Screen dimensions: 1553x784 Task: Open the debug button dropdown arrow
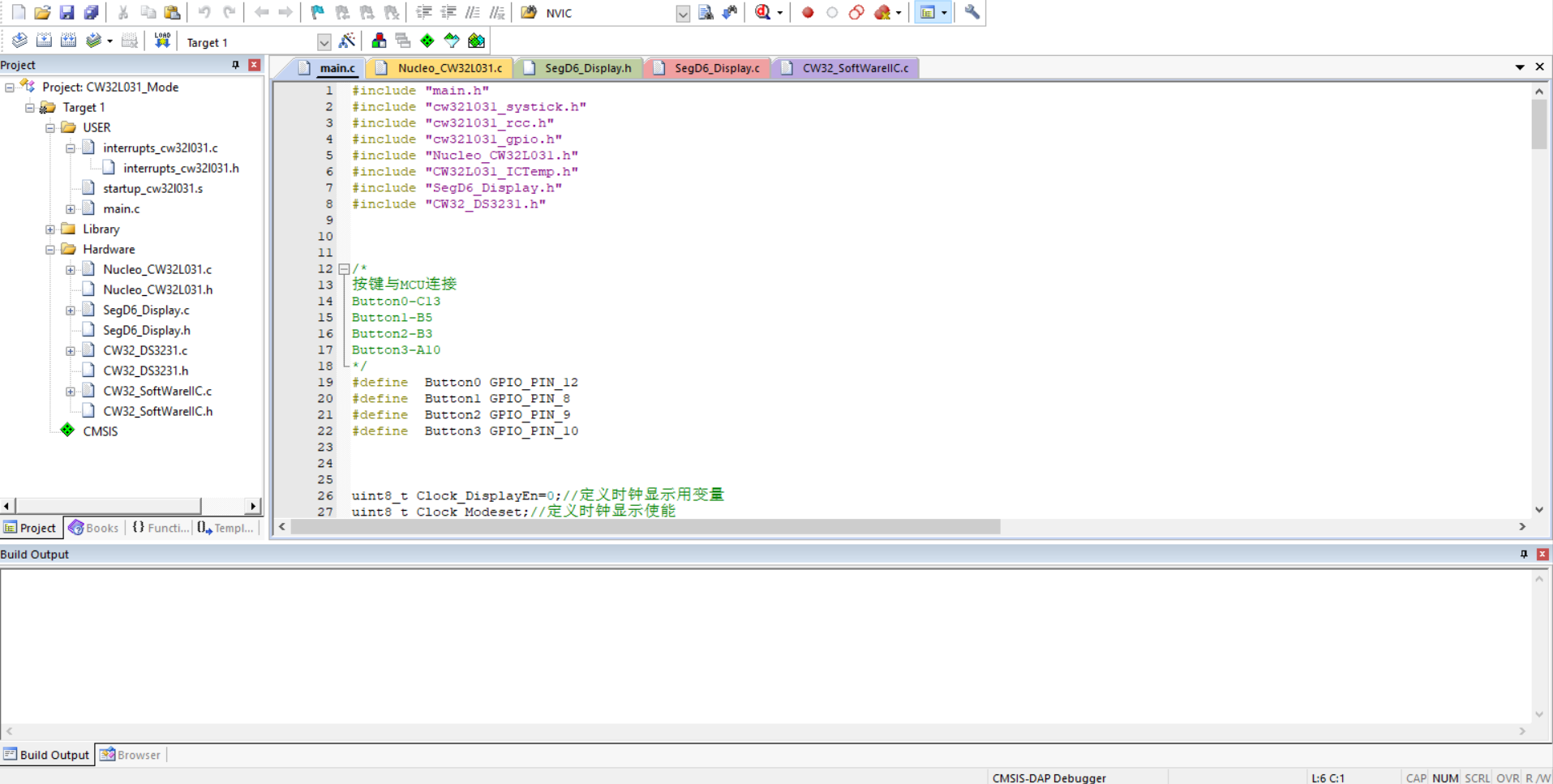pos(780,12)
